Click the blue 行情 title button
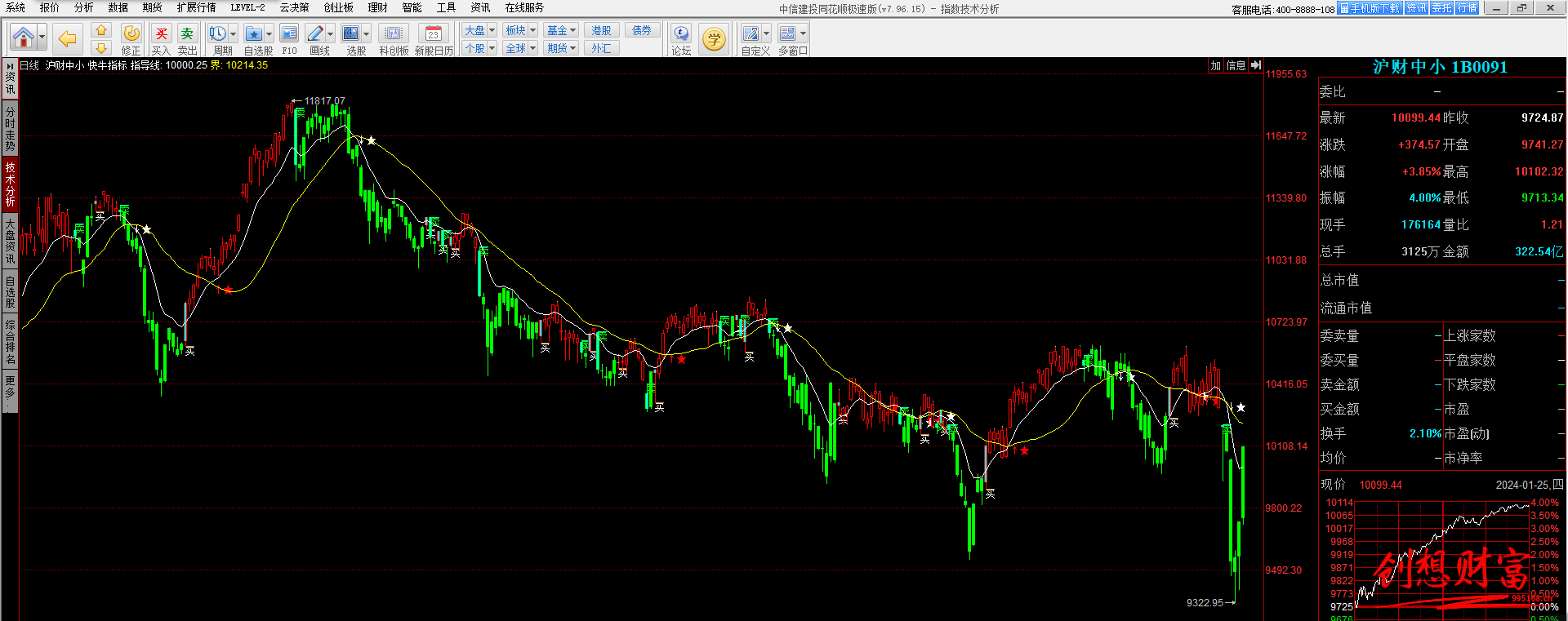Screen dimensions: 1568x621 [1467, 8]
